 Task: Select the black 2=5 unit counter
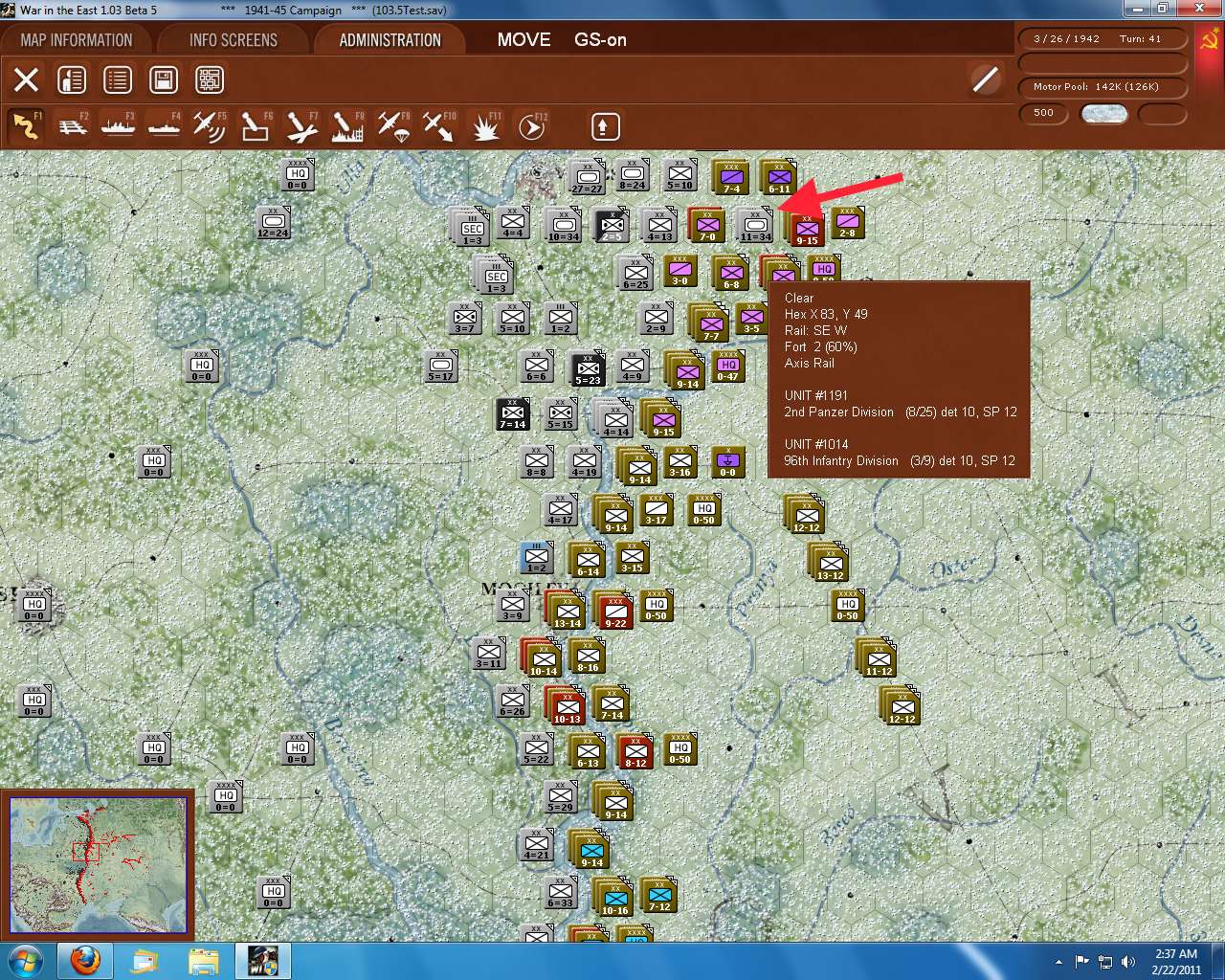tap(612, 226)
